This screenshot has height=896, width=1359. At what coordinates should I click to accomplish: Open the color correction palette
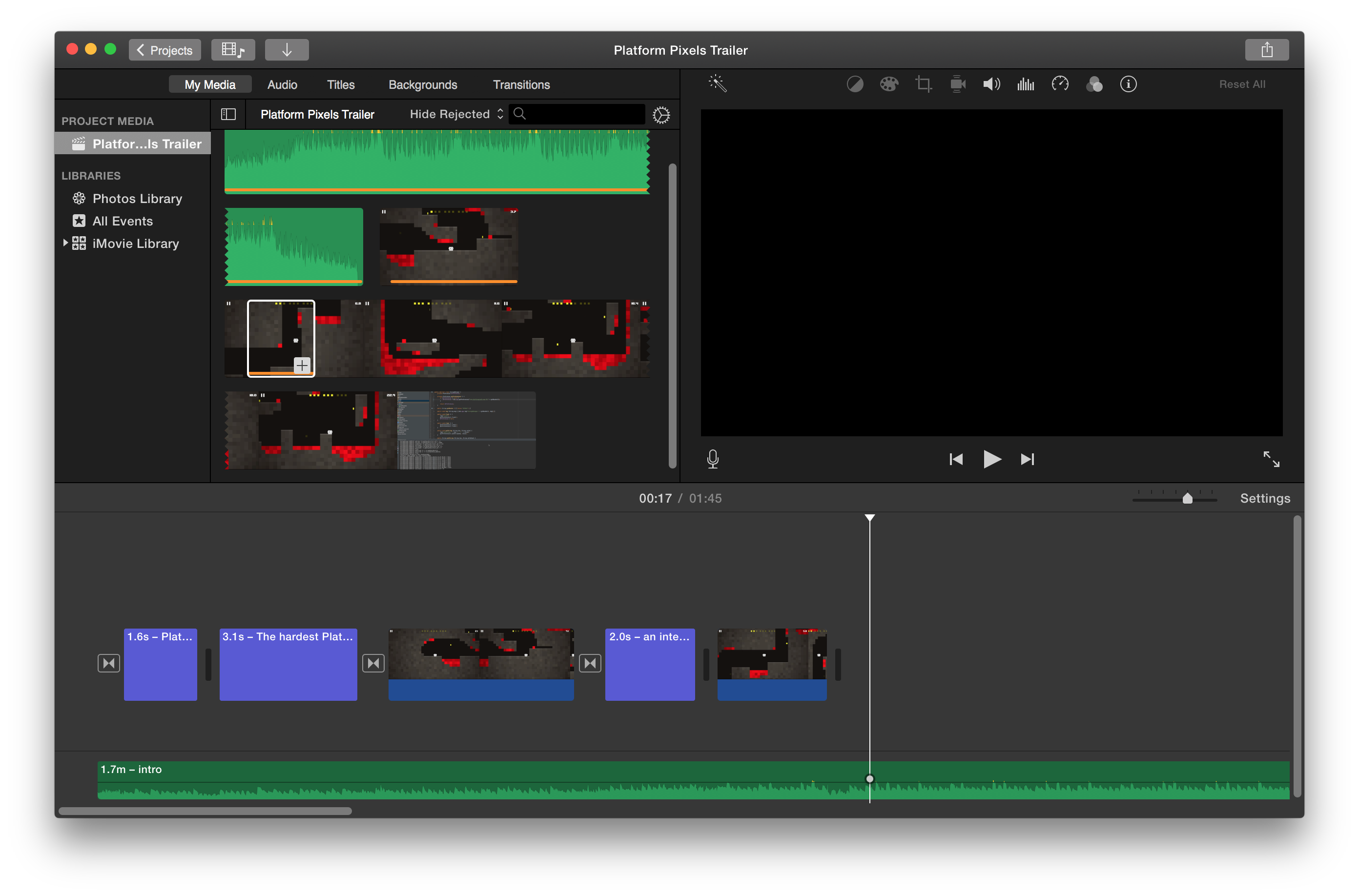tap(888, 84)
